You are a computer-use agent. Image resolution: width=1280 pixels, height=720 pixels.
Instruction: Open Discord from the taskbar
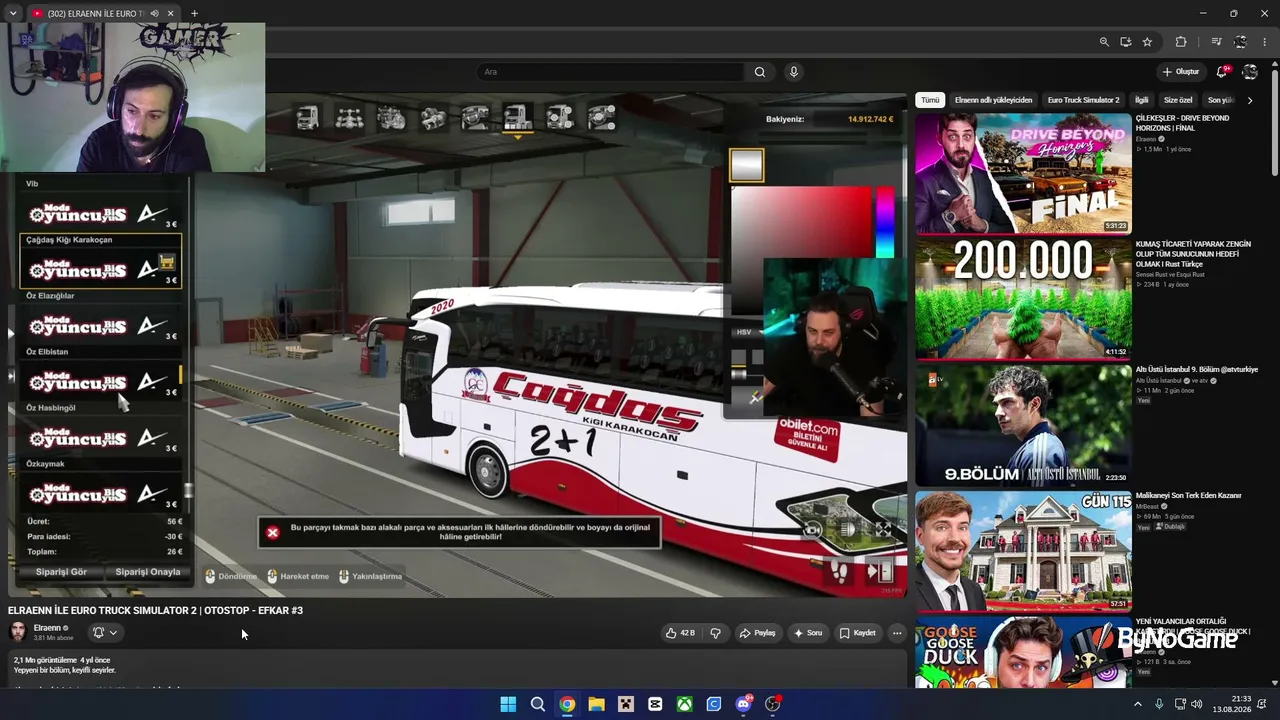[743, 704]
